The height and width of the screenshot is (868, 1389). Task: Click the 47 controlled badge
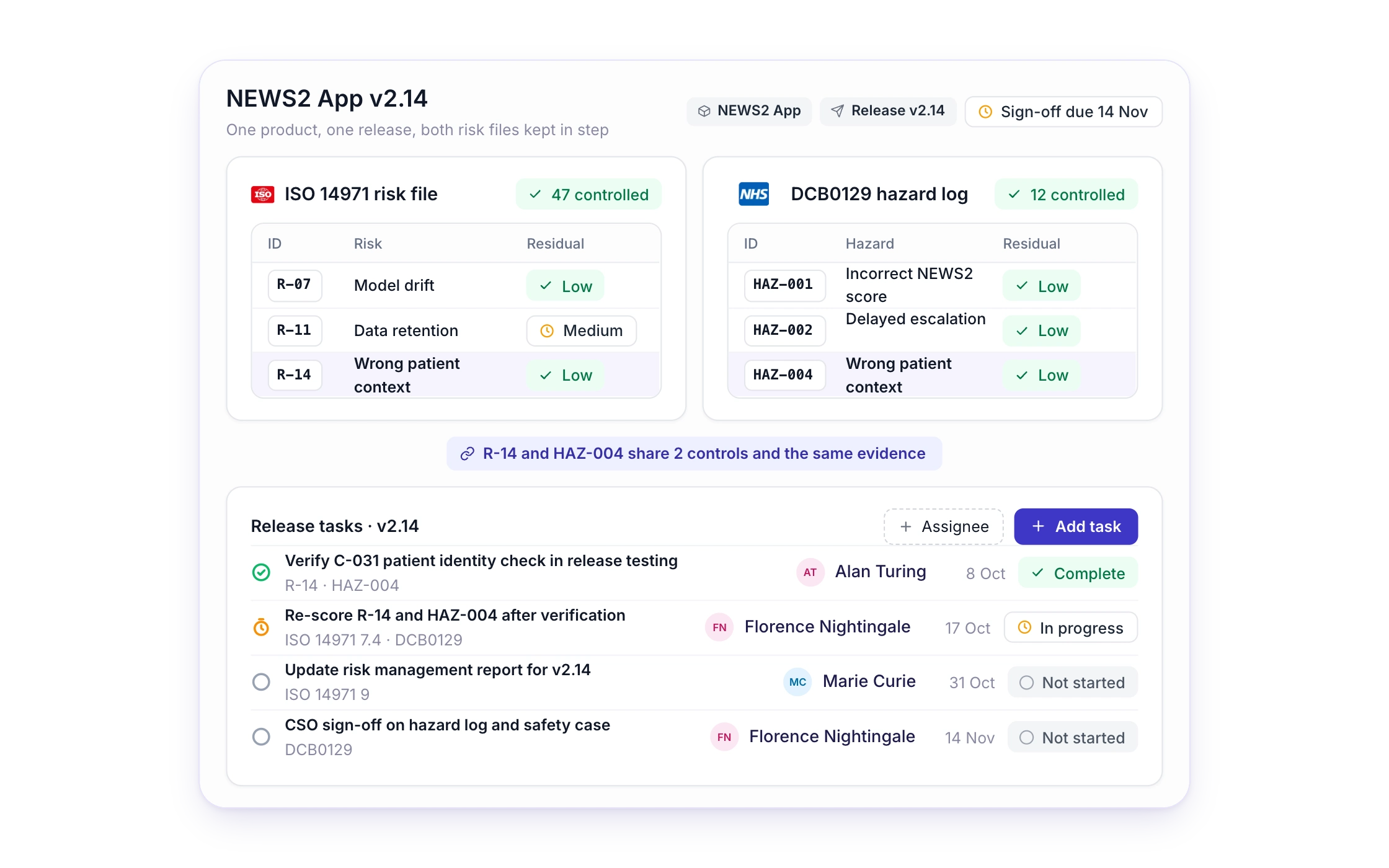(588, 195)
